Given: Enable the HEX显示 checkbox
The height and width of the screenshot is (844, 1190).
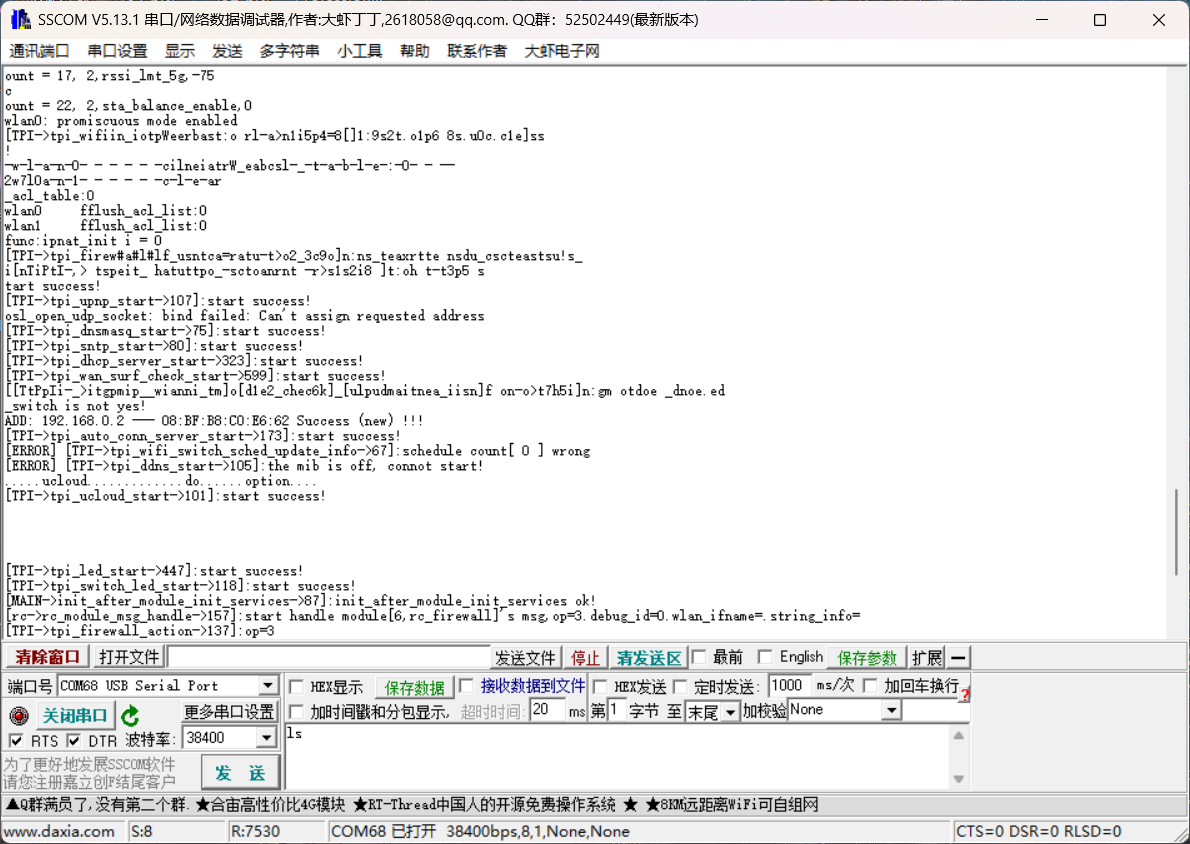Looking at the screenshot, I should (x=297, y=687).
